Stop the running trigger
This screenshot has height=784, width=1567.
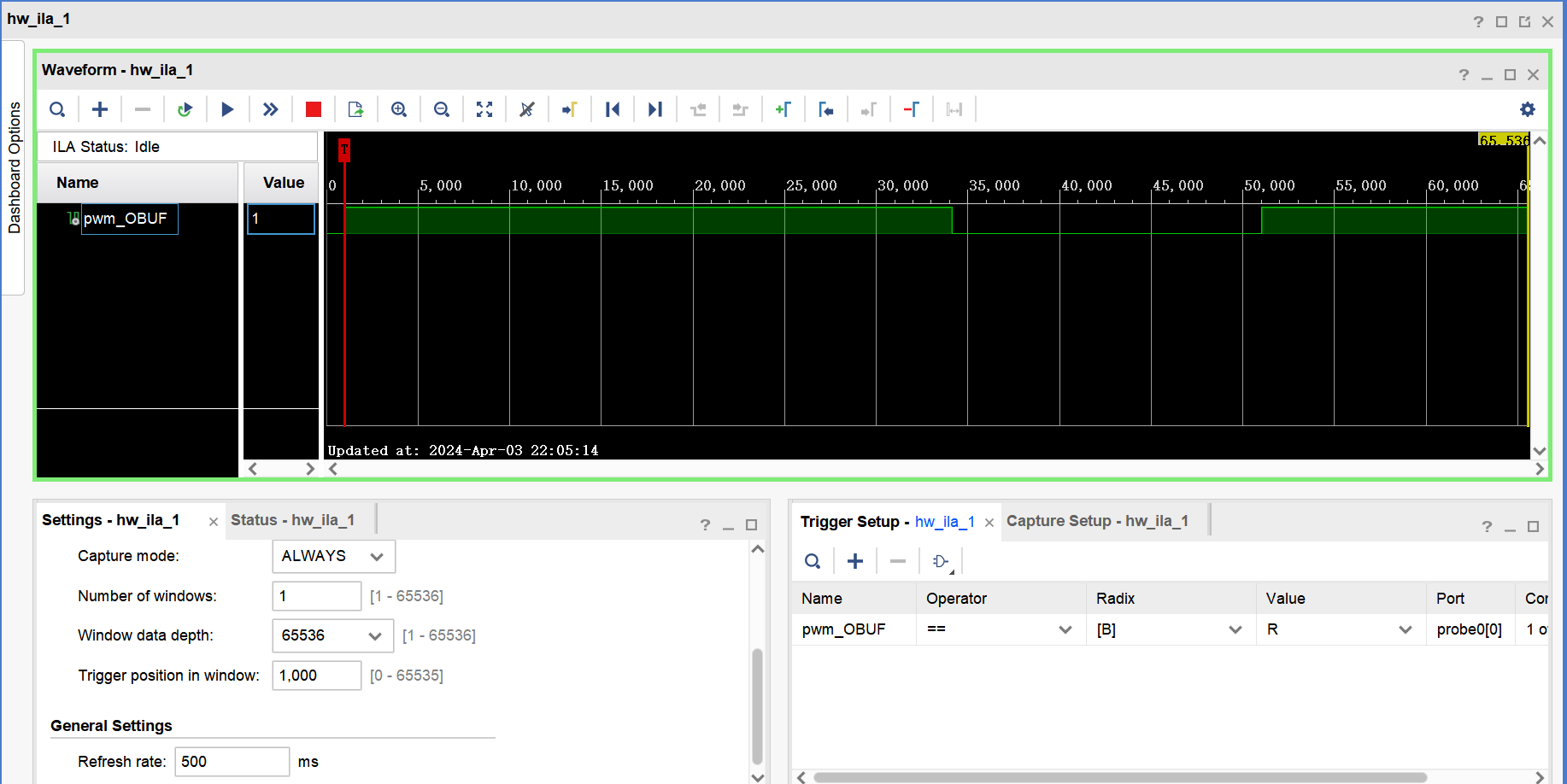[313, 108]
